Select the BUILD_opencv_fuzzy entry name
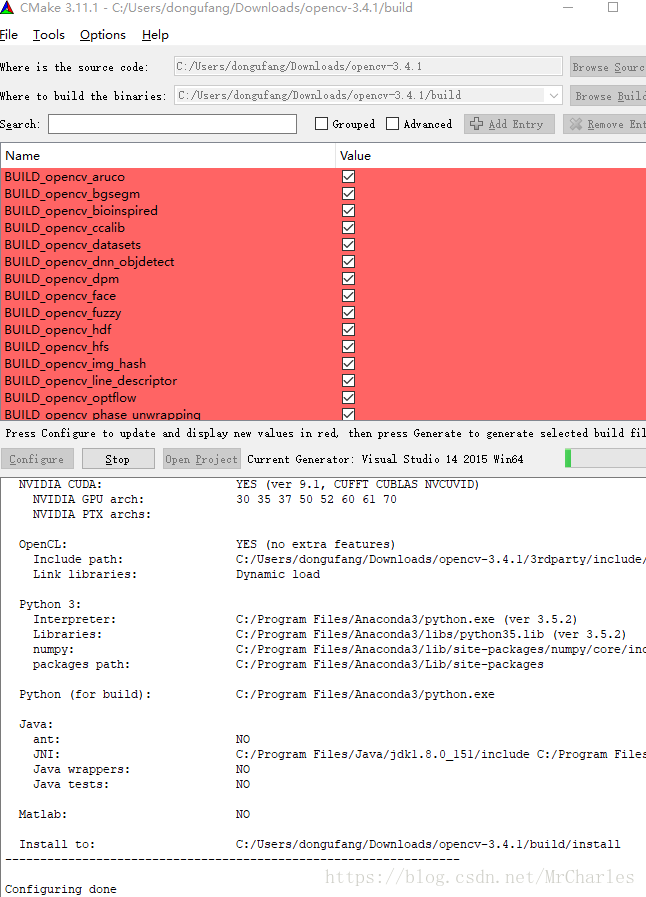The width and height of the screenshot is (646, 897). [63, 313]
